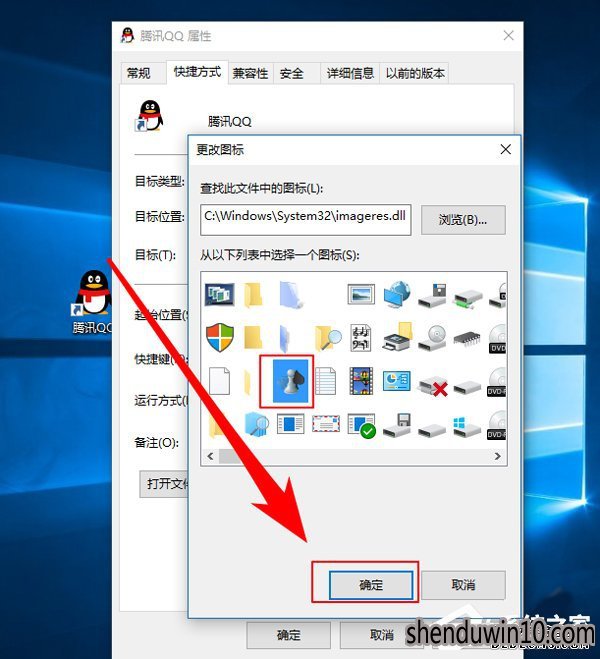Select the drive with CD disc icon
Viewport: 600px width, 659px height.
(x=432, y=338)
